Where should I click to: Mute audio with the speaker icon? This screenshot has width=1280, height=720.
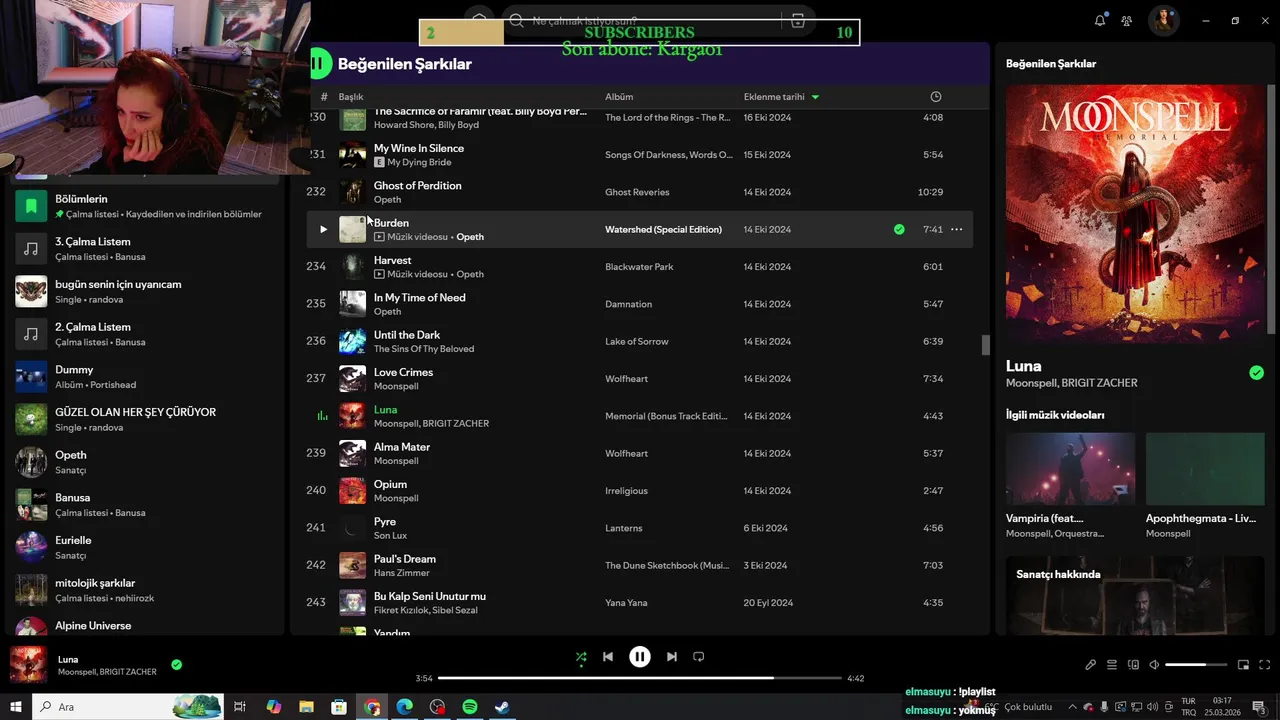[x=1154, y=665]
